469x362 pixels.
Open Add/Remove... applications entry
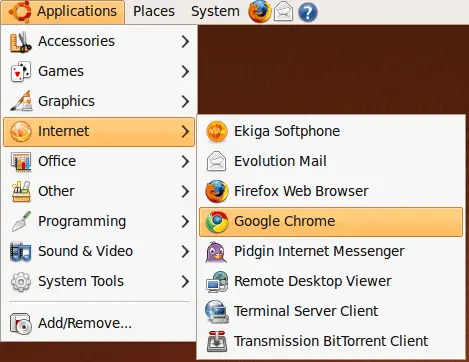point(99,323)
